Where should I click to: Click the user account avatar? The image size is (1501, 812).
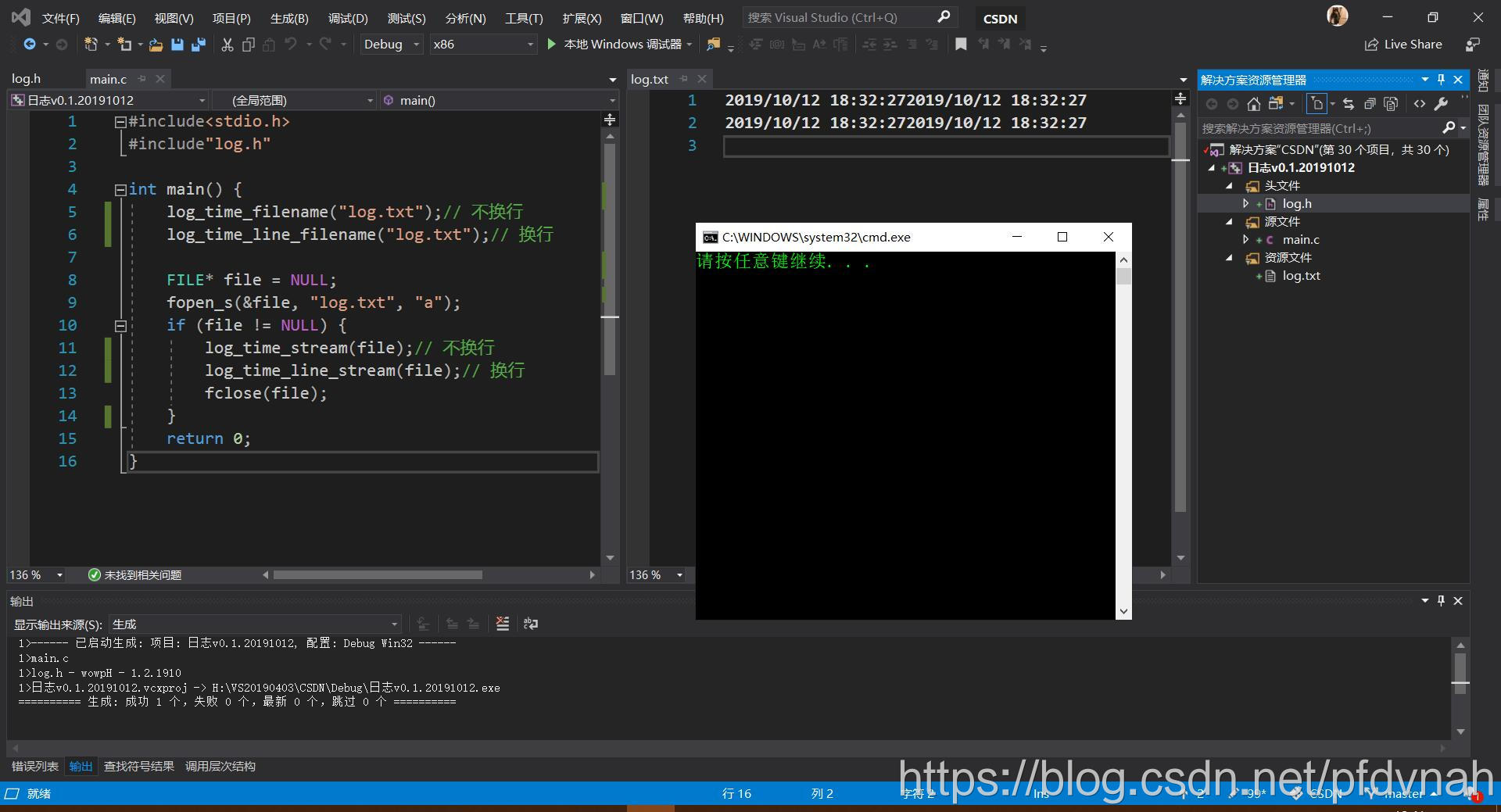1338,16
